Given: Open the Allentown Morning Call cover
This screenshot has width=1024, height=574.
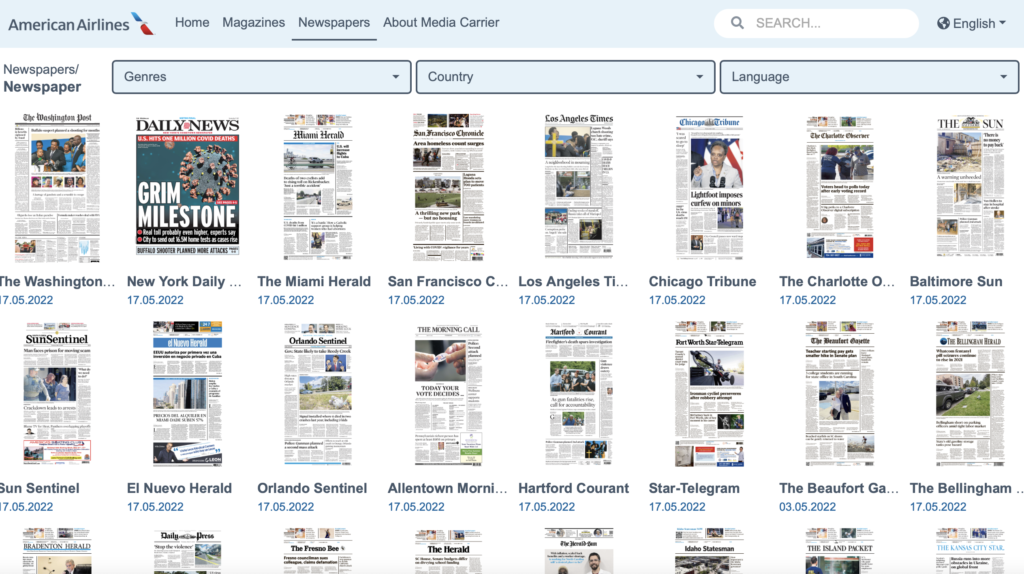Looking at the screenshot, I should pos(448,394).
